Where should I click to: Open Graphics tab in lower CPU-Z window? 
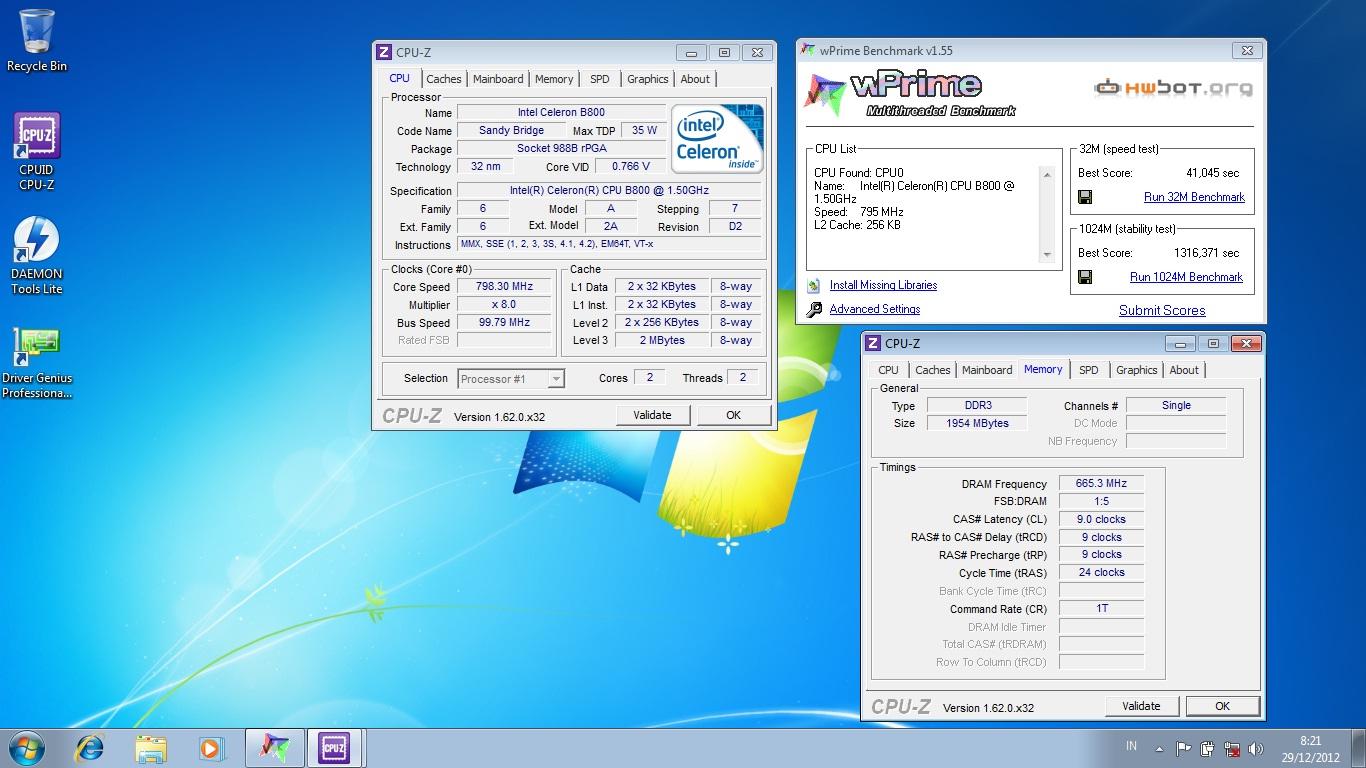tap(1137, 370)
